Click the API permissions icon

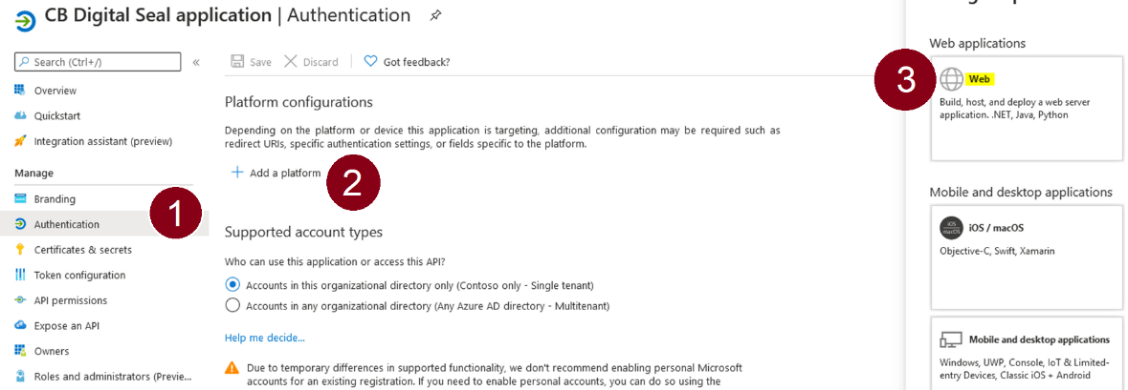[x=20, y=300]
